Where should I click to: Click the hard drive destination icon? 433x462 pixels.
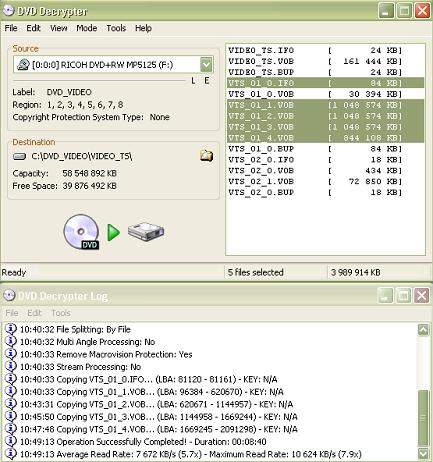pos(146,232)
